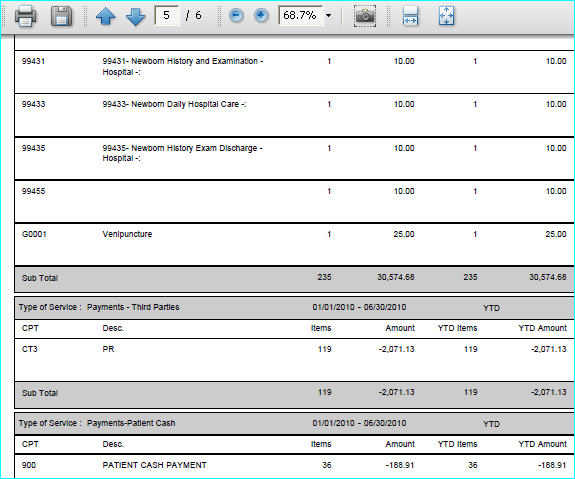Click PATIENT CASH PAYMENT description
Viewport: 575px width, 479px height.
pyautogui.click(x=154, y=465)
